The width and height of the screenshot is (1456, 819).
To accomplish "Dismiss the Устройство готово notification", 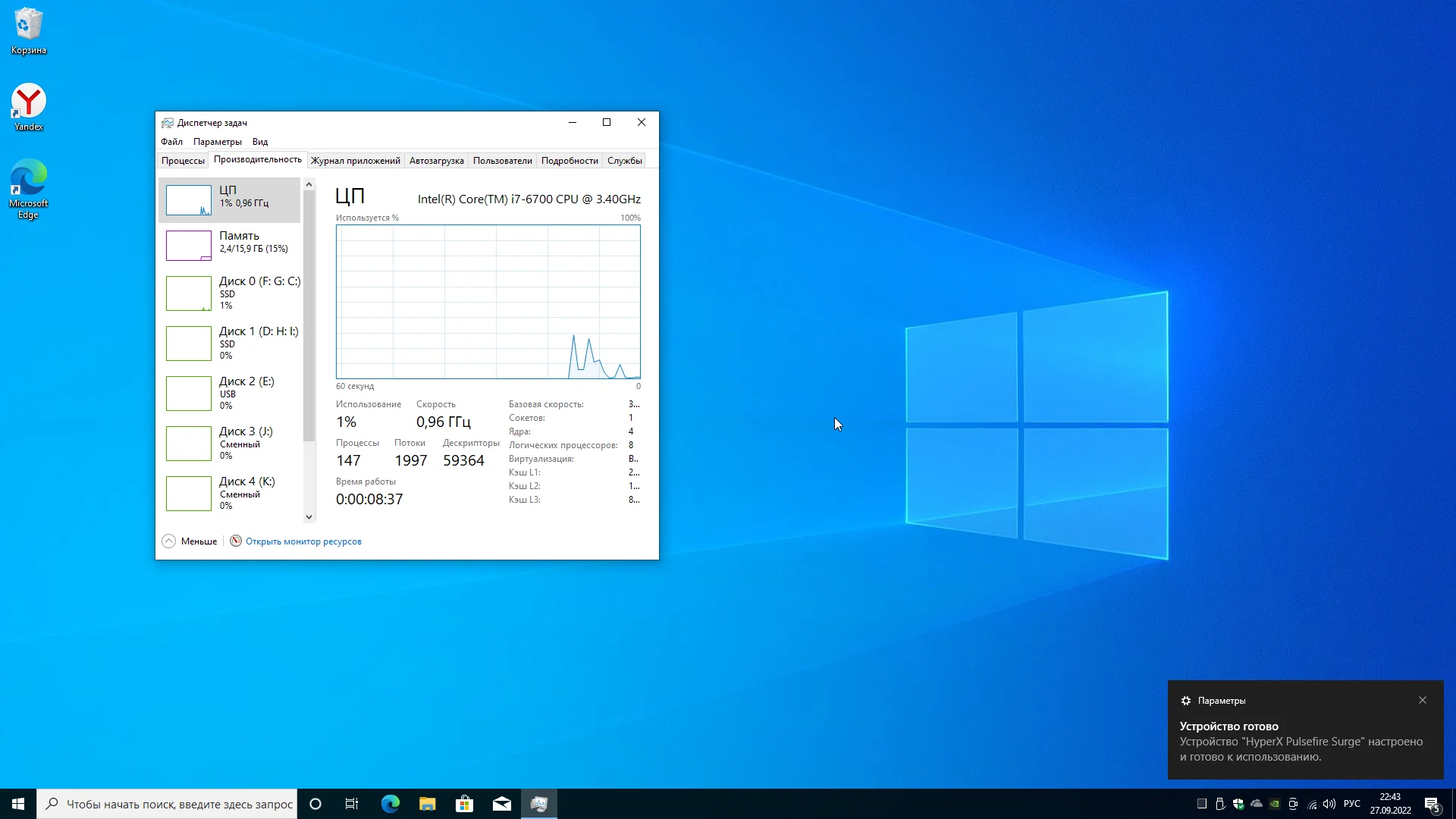I will (x=1423, y=700).
